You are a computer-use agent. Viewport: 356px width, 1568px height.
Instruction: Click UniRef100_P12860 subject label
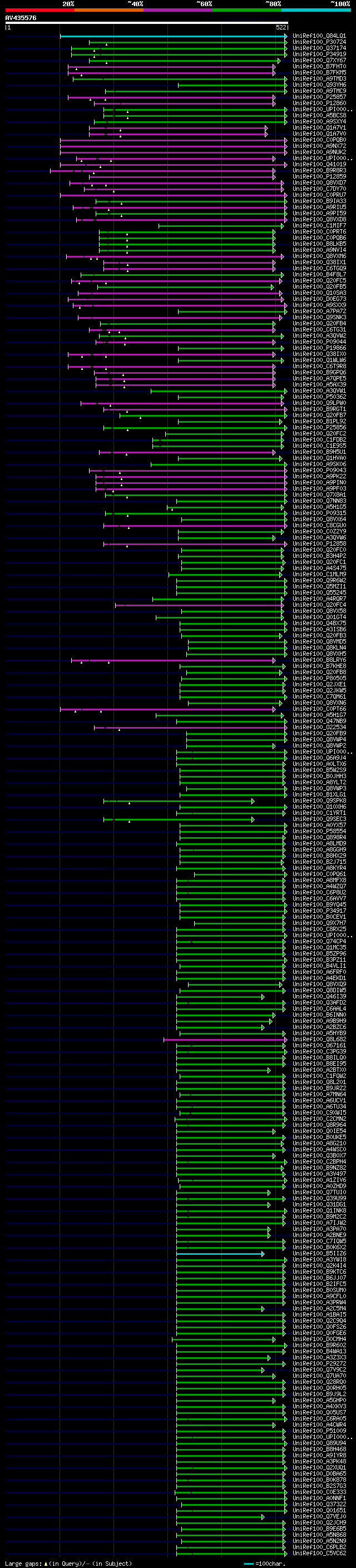[319, 103]
